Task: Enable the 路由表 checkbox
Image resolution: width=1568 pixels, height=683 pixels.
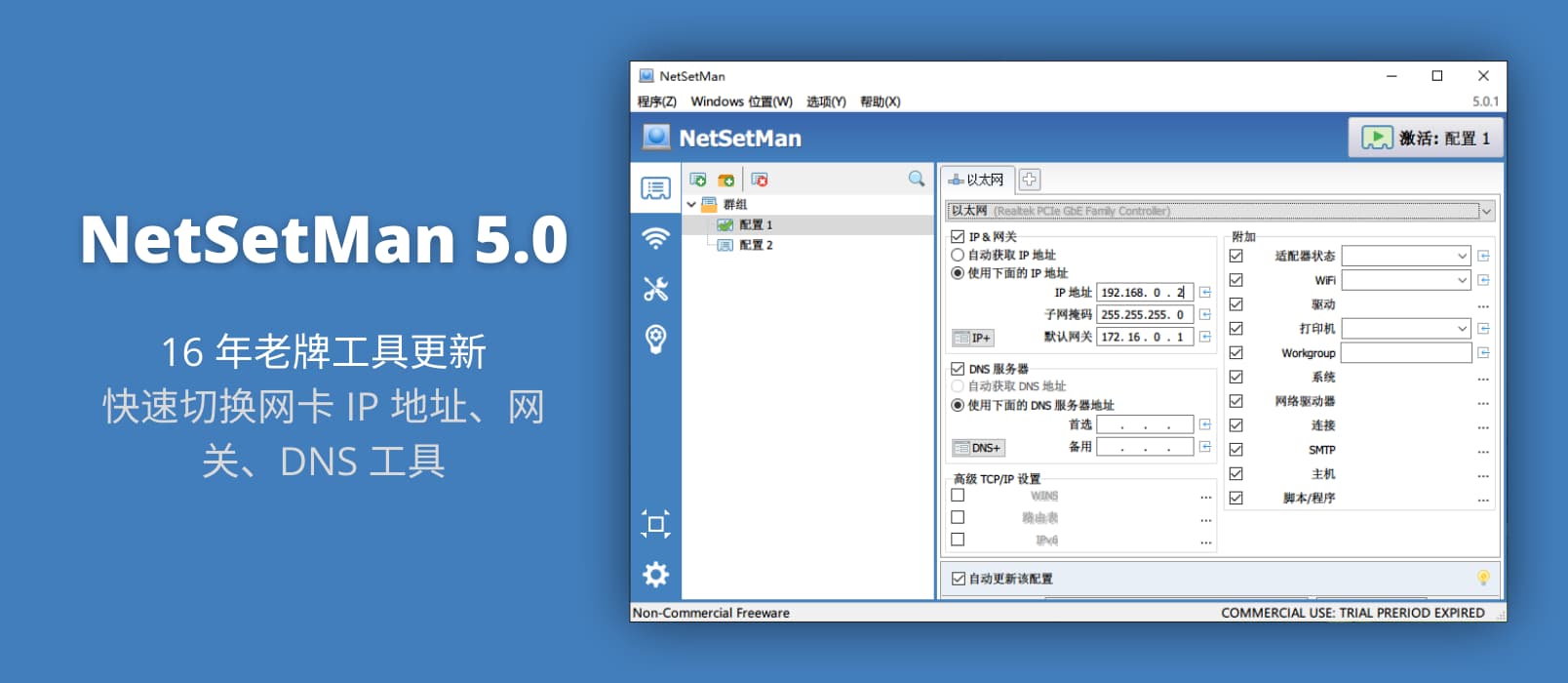Action: (958, 518)
